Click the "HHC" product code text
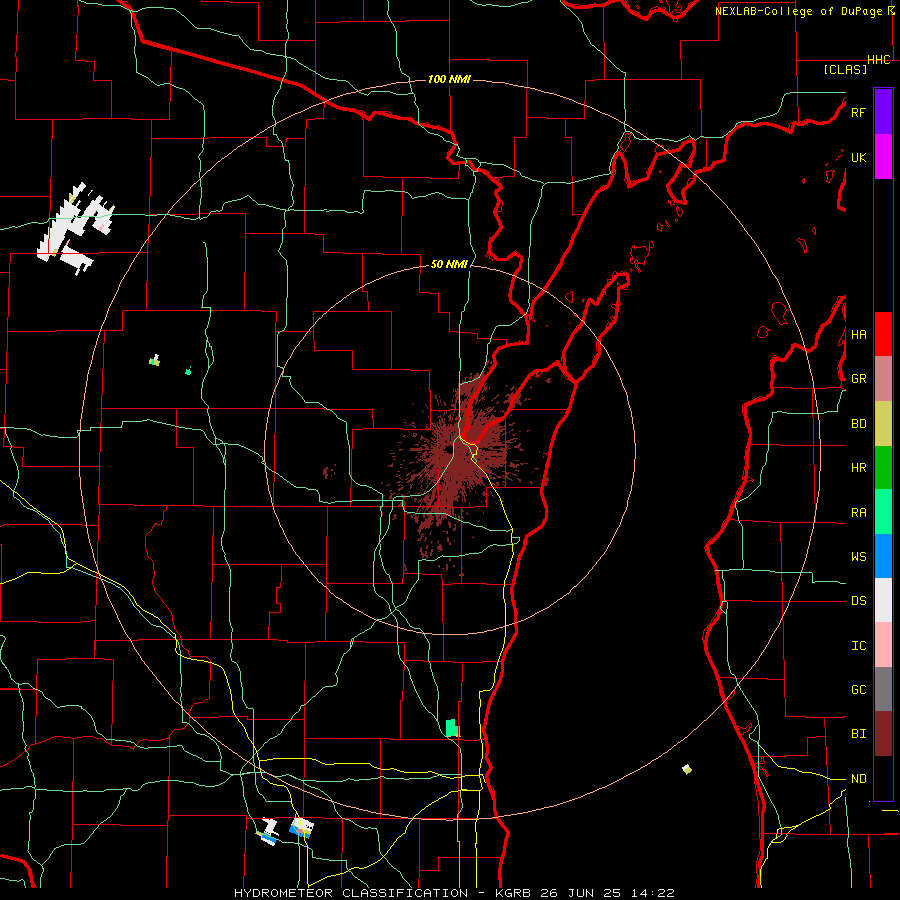This screenshot has width=900, height=900. 879,60
